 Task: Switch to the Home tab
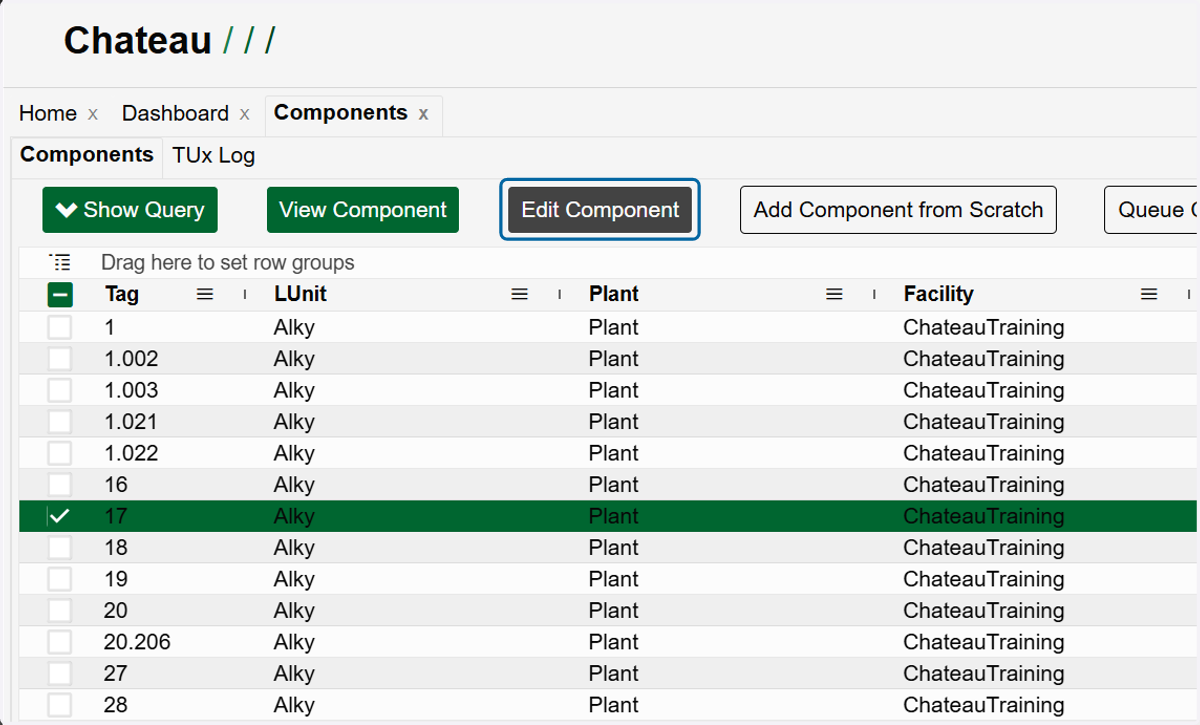point(48,114)
